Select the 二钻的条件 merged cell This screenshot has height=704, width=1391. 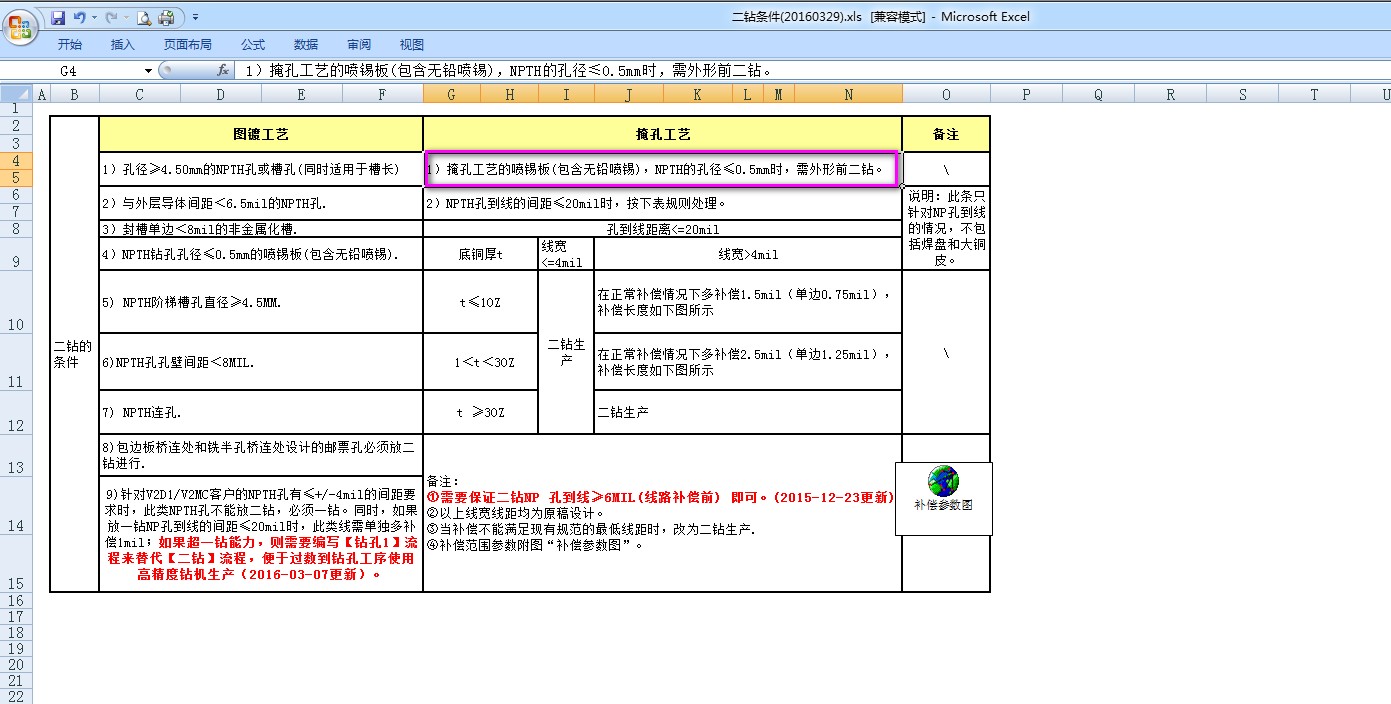(x=74, y=354)
